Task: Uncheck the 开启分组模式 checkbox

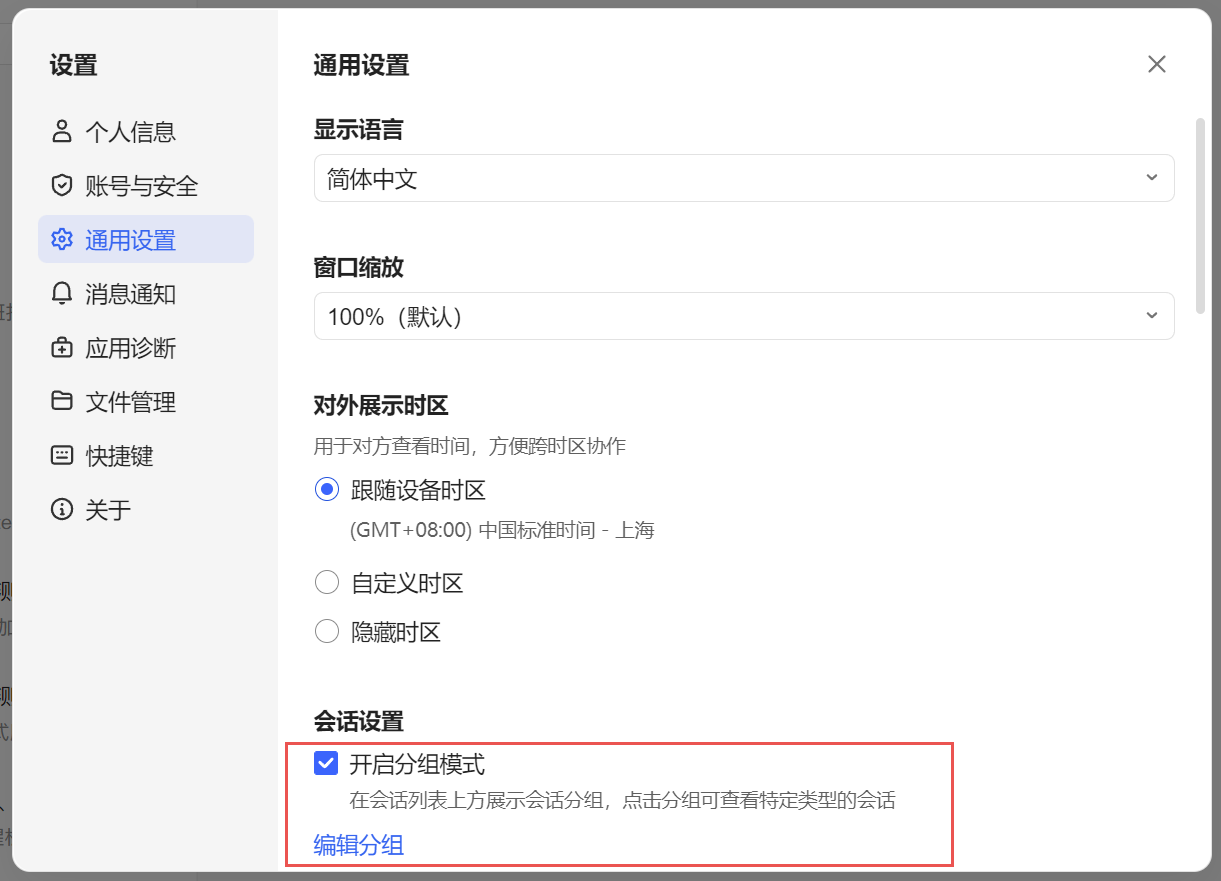Action: point(326,764)
